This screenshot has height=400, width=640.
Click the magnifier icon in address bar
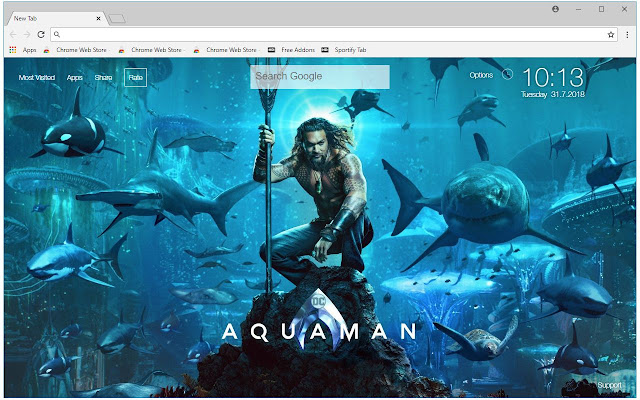click(57, 35)
